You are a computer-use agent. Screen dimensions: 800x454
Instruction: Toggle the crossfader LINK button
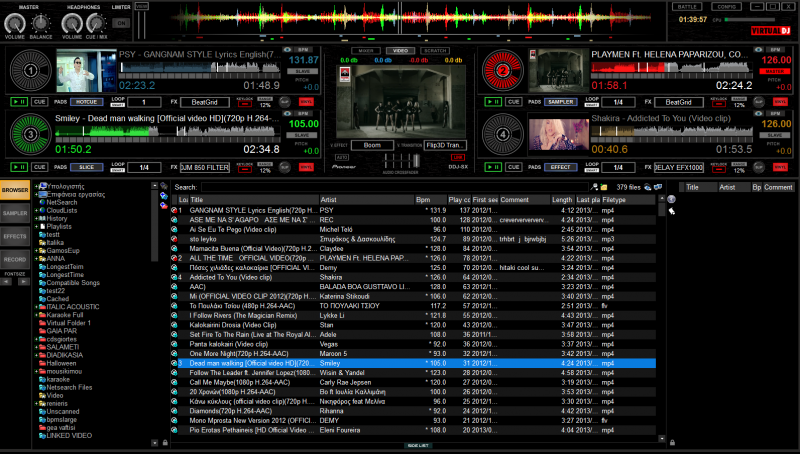[458, 158]
